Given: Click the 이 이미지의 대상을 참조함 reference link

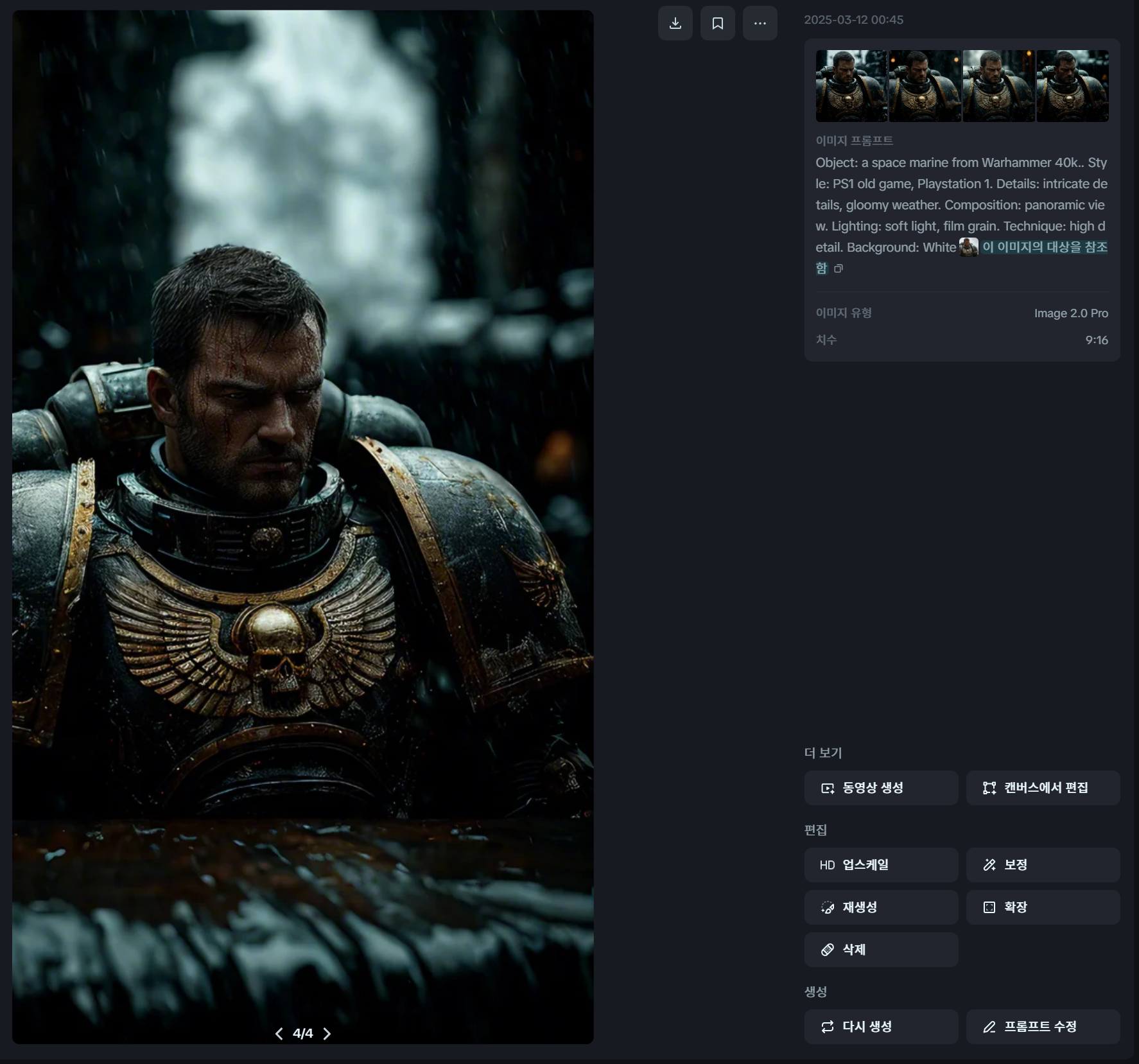Looking at the screenshot, I should pos(1045,247).
